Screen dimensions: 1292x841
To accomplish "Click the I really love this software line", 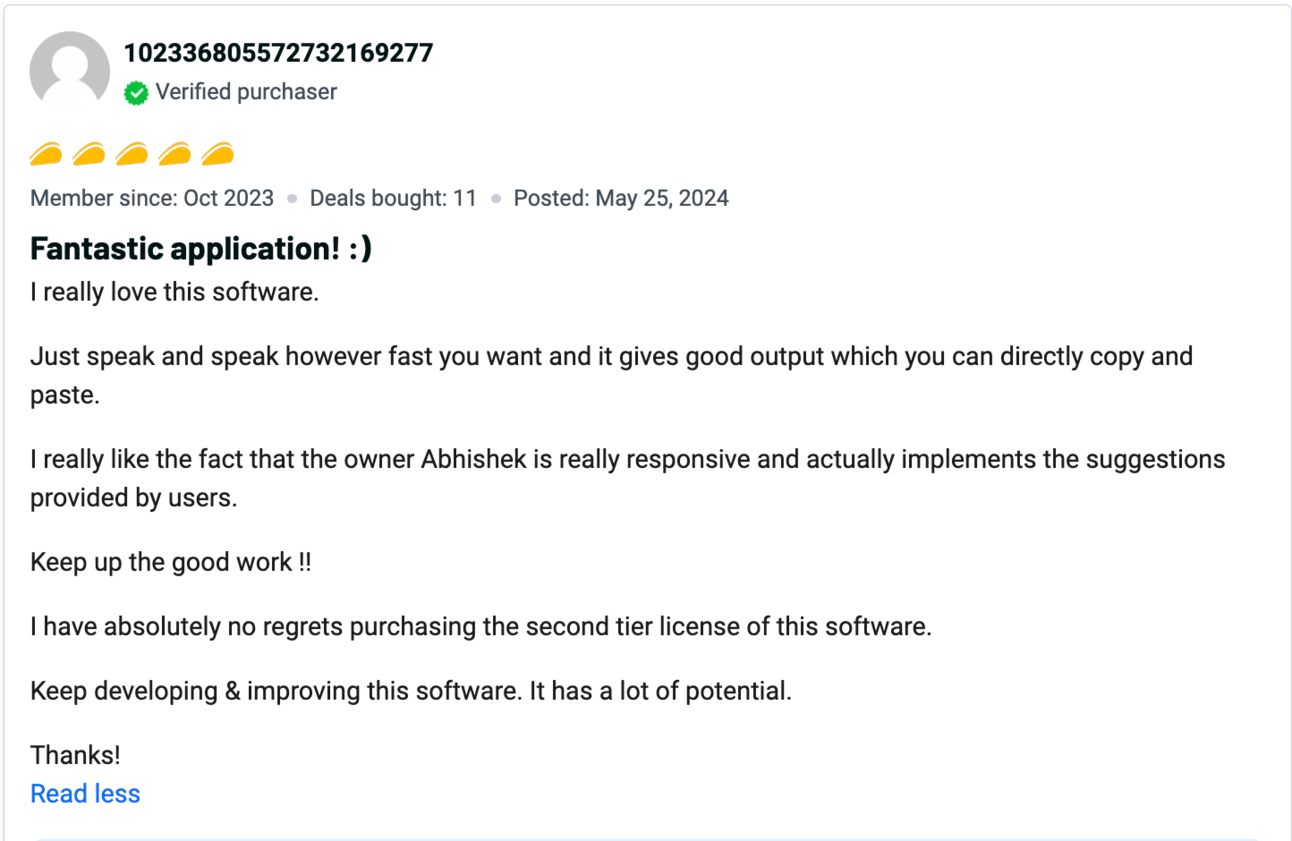I will (x=175, y=294).
